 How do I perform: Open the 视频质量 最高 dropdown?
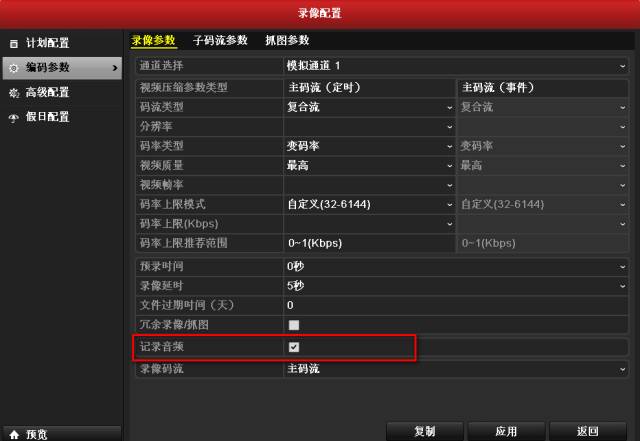click(369, 165)
